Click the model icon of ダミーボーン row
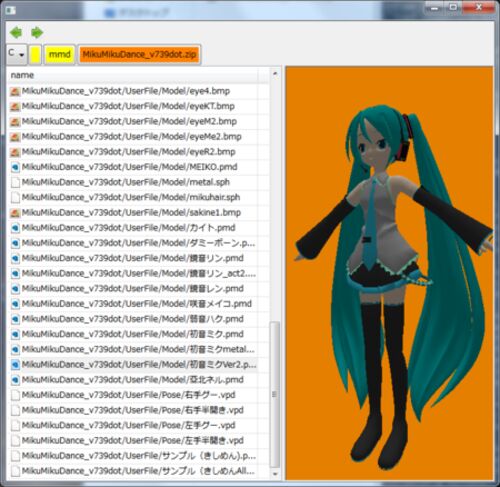The width and height of the screenshot is (500, 487). (15, 243)
